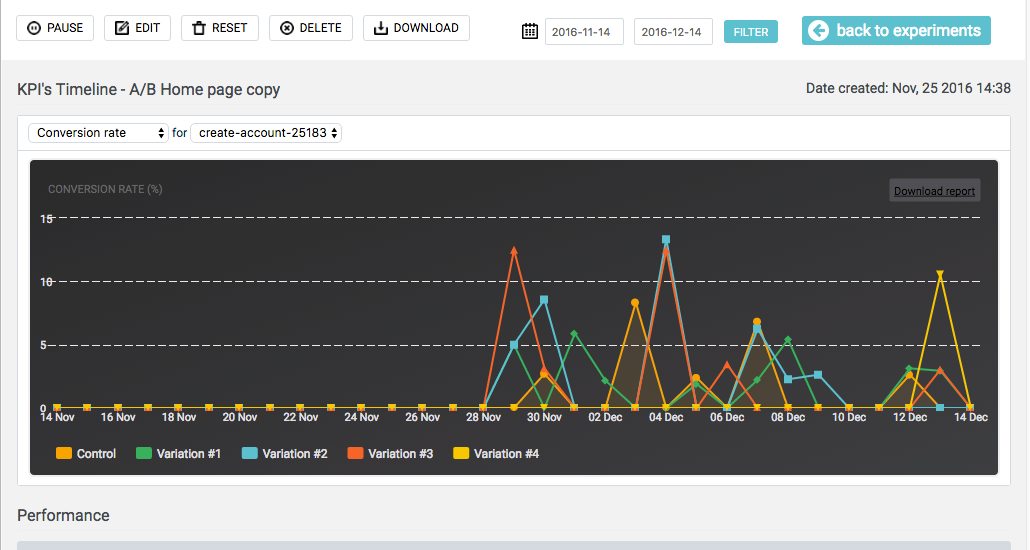1030x550 pixels.
Task: Click the download arrow icon
Action: point(380,28)
